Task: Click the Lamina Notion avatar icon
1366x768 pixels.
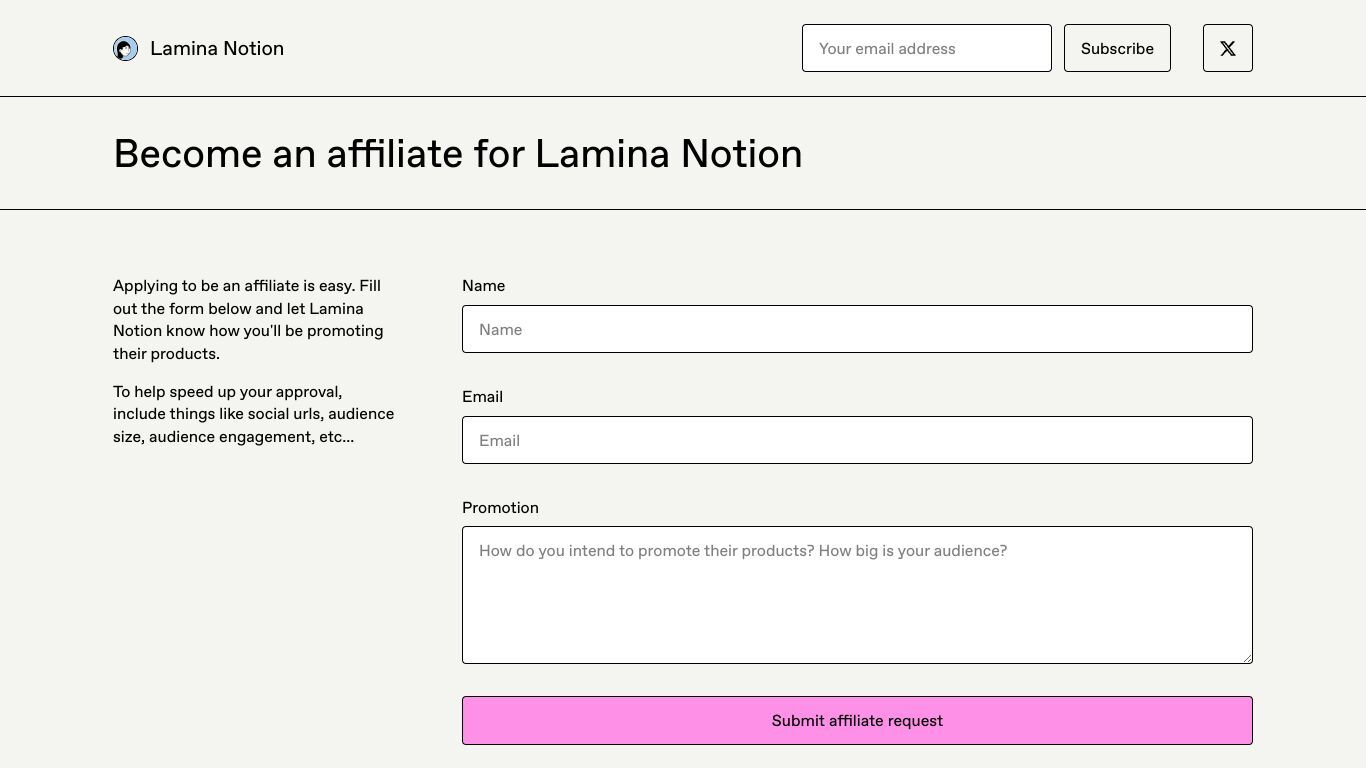Action: click(125, 48)
